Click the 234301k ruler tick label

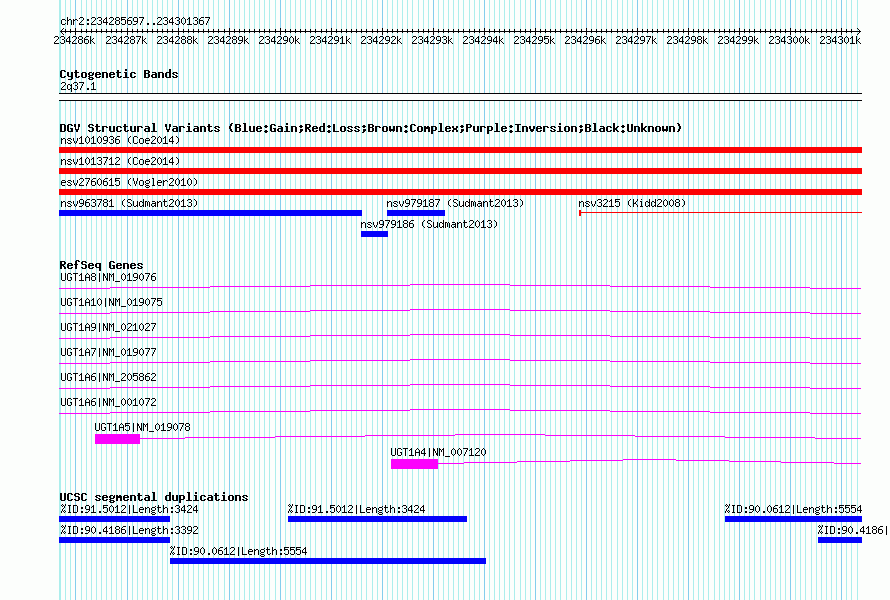(x=840, y=40)
